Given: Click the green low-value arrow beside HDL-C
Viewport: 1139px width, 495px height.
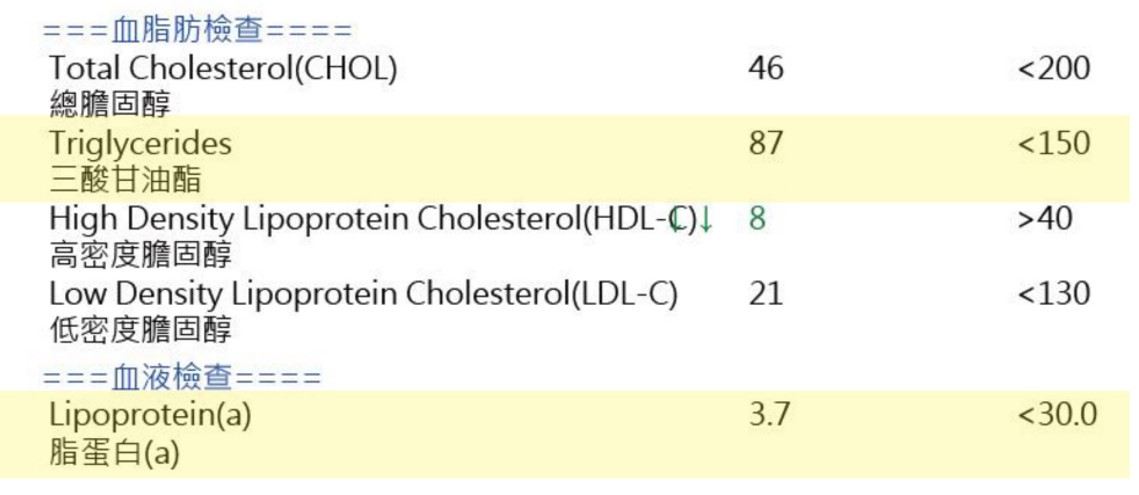Looking at the screenshot, I should (706, 220).
